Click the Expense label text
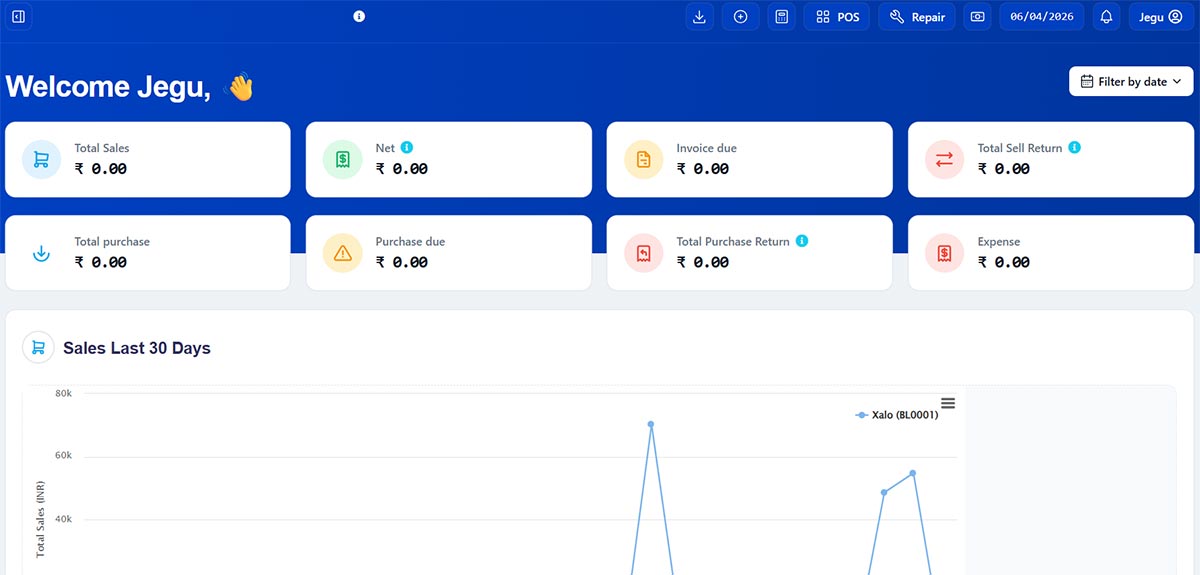The height and width of the screenshot is (575, 1200). point(999,242)
